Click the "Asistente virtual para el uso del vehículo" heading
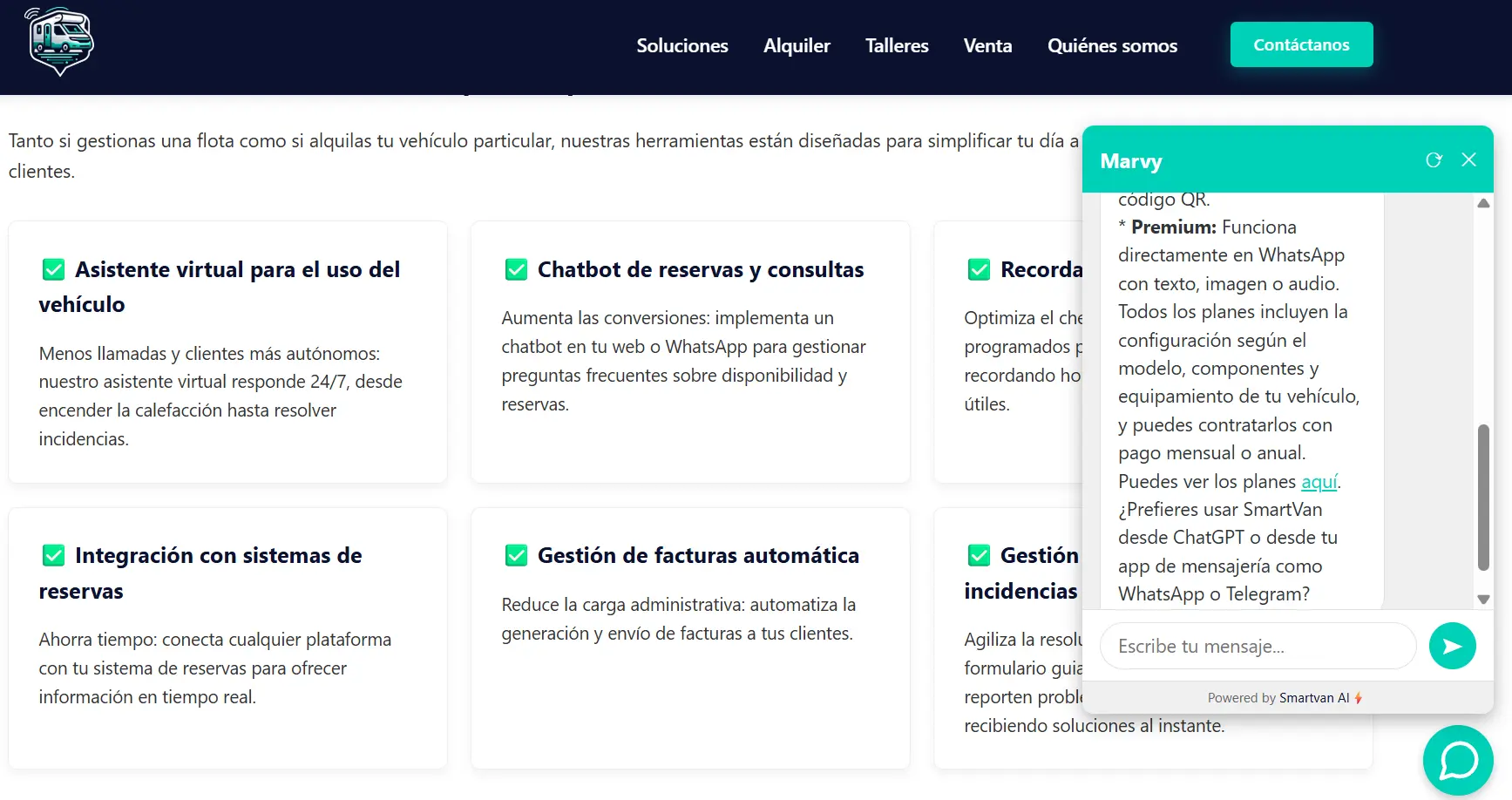 coord(220,287)
